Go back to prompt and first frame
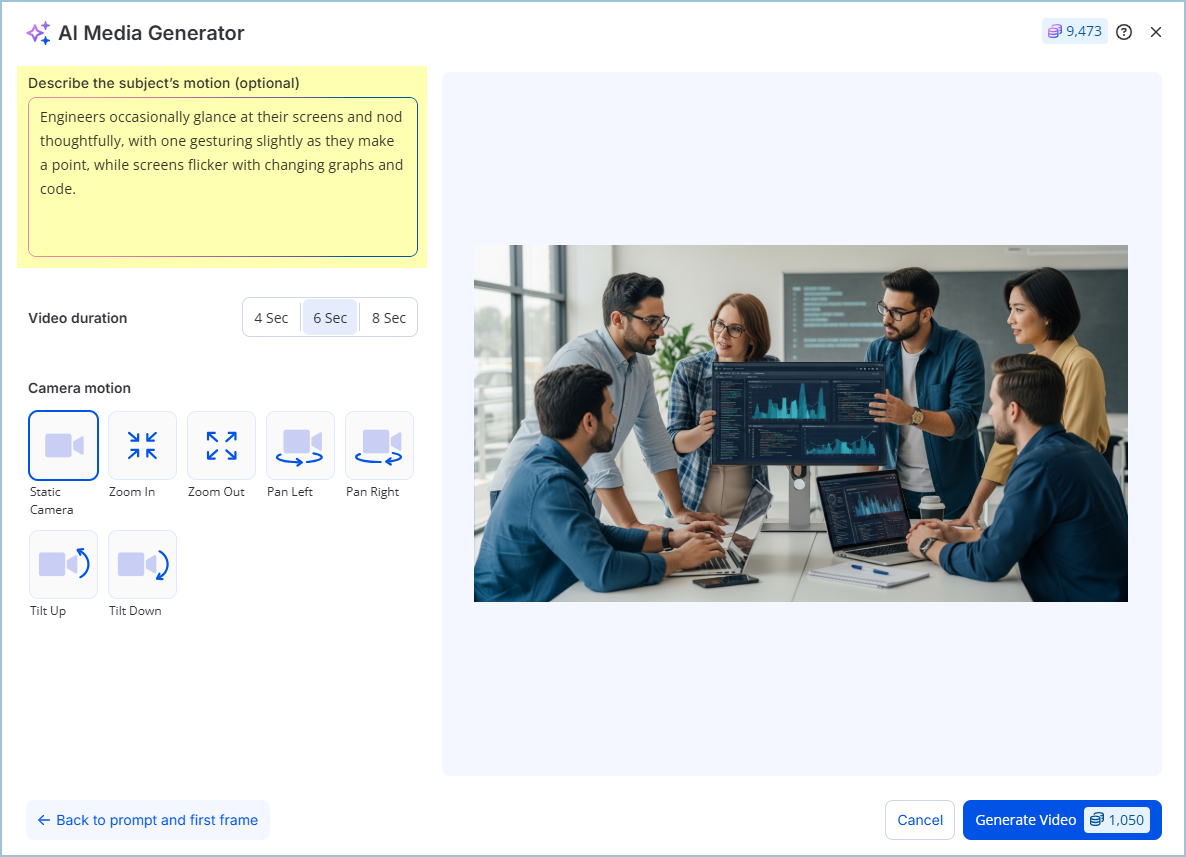Screen dimensions: 1186x857 [148, 820]
